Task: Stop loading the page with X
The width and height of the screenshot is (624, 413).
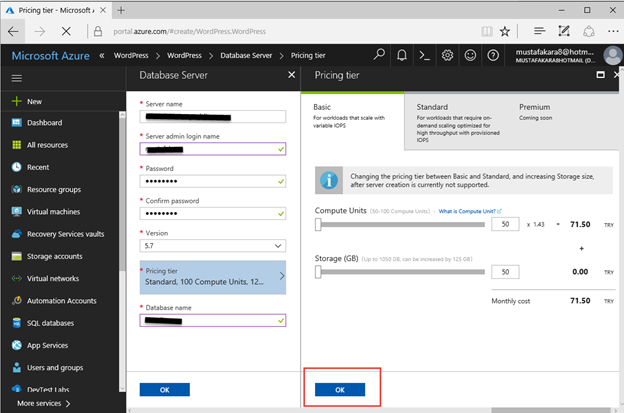Action: [x=66, y=31]
